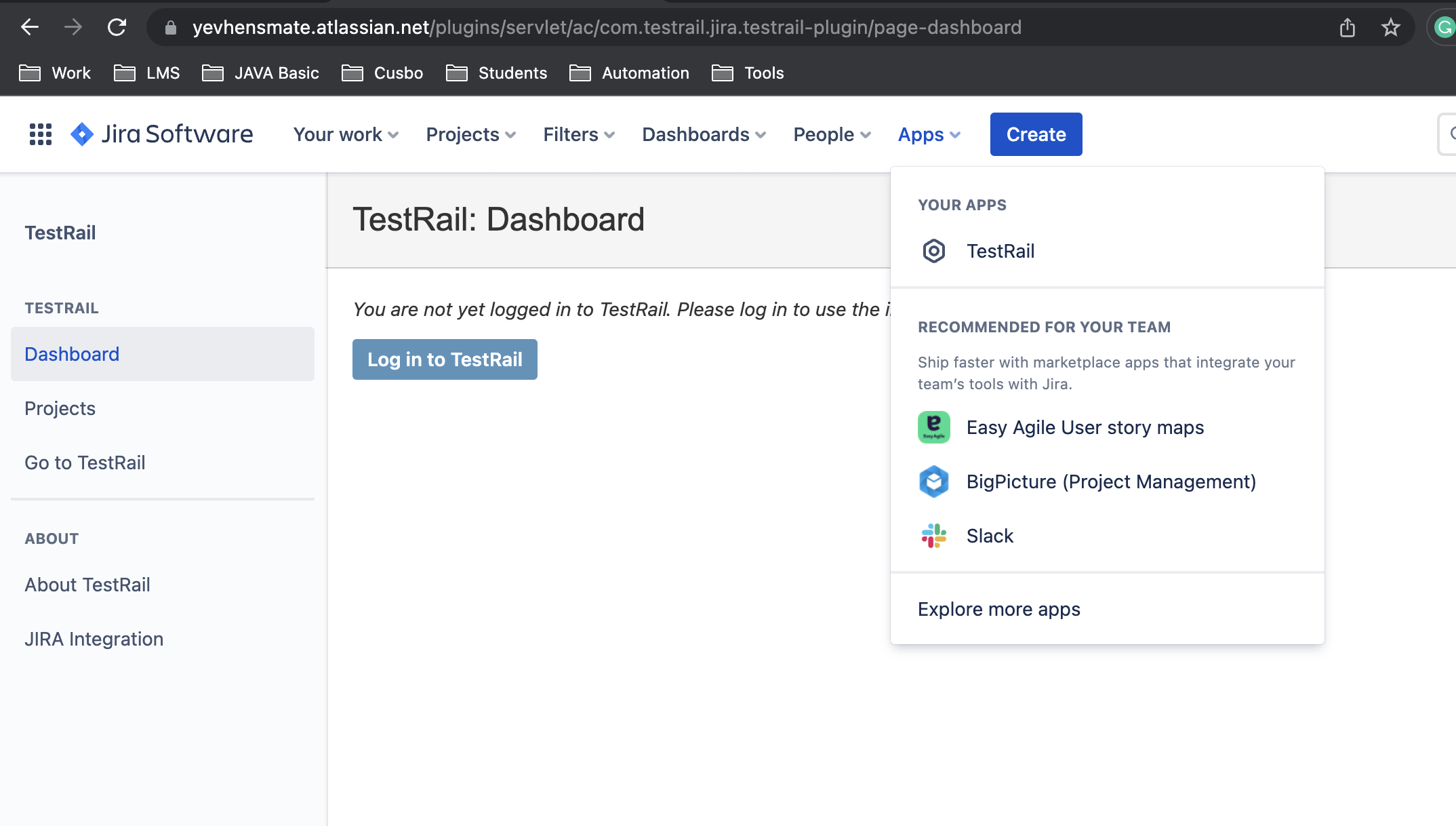Open Dashboard in the TestRail sidebar
The height and width of the screenshot is (826, 1456).
[x=163, y=354]
